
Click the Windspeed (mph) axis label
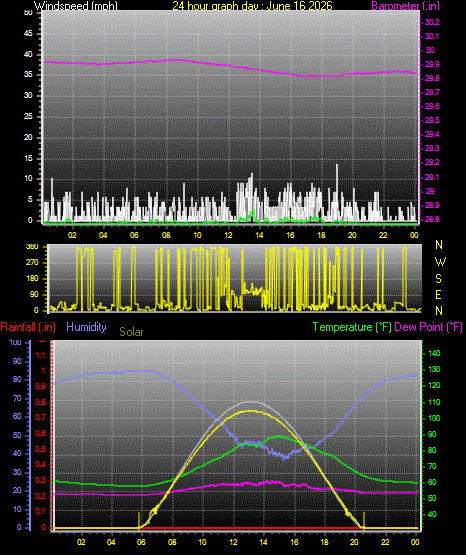pos(76,6)
